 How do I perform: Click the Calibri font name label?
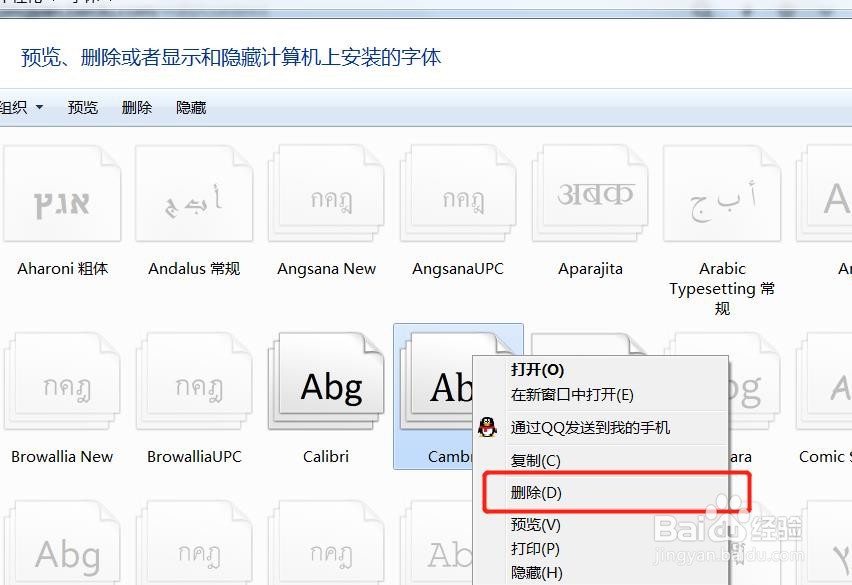coord(326,457)
